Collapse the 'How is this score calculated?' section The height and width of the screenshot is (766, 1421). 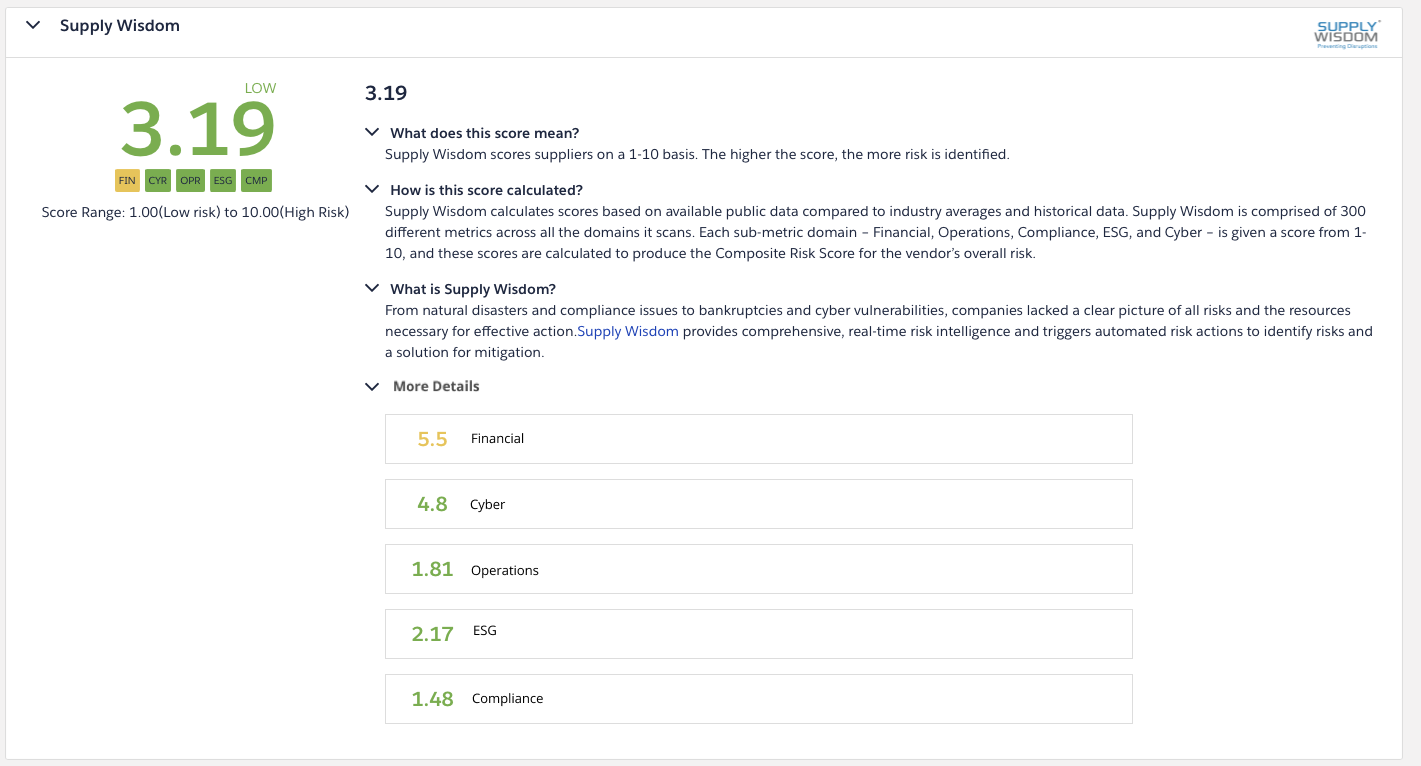pyautogui.click(x=372, y=189)
